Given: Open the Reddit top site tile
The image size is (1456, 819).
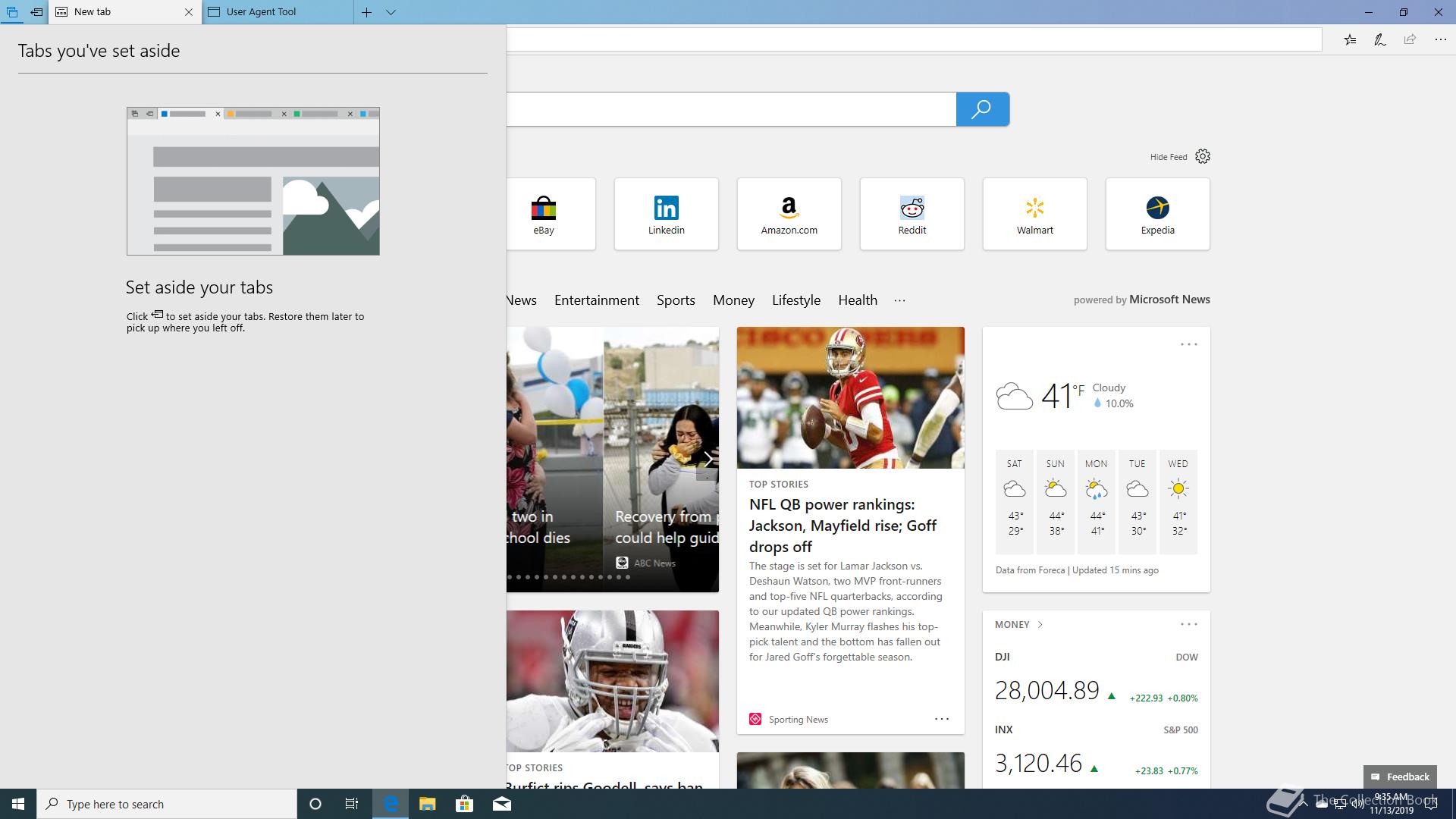Looking at the screenshot, I should click(x=912, y=214).
